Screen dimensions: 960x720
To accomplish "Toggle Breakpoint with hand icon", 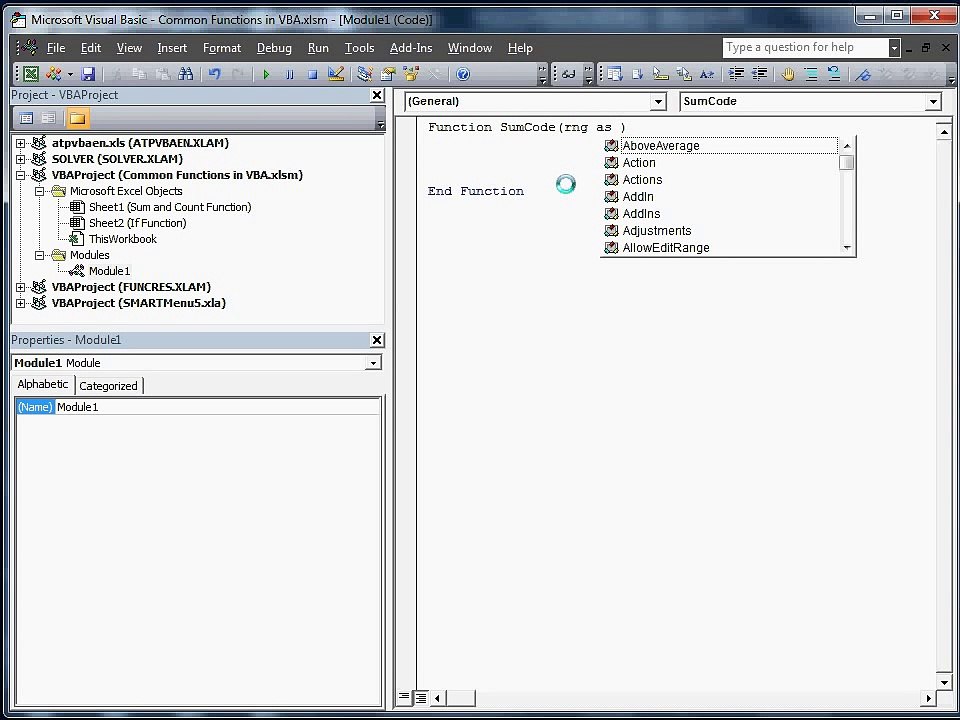I will click(788, 74).
